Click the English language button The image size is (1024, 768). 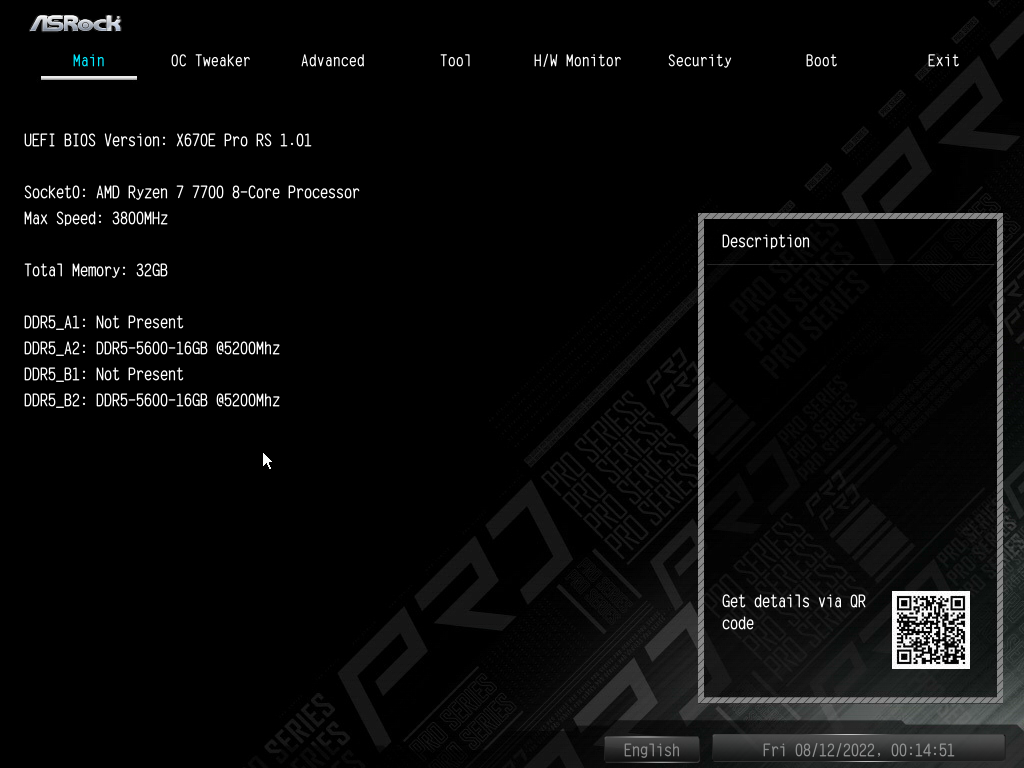(x=651, y=750)
